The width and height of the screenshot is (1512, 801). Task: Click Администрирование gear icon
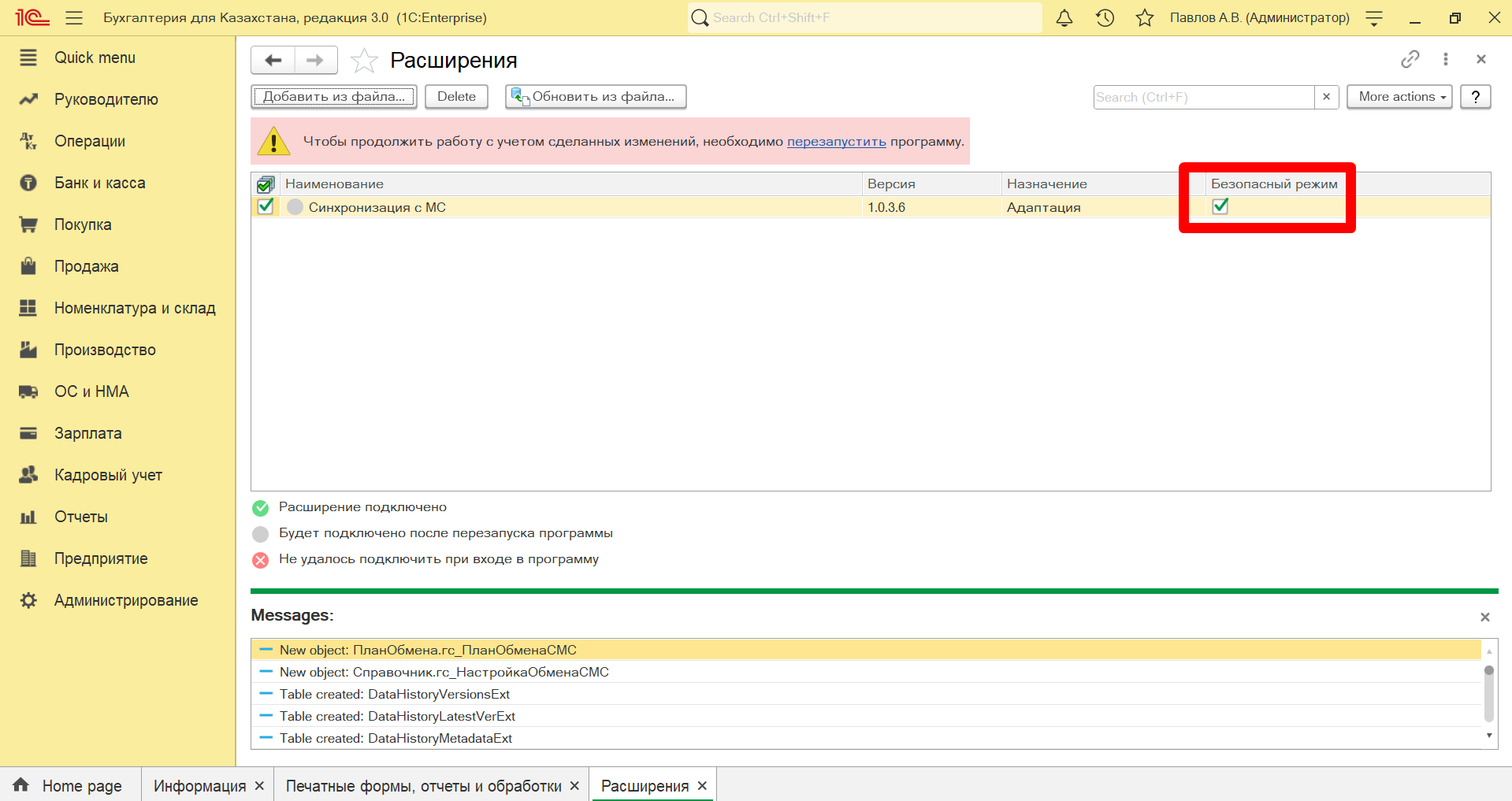tap(28, 600)
